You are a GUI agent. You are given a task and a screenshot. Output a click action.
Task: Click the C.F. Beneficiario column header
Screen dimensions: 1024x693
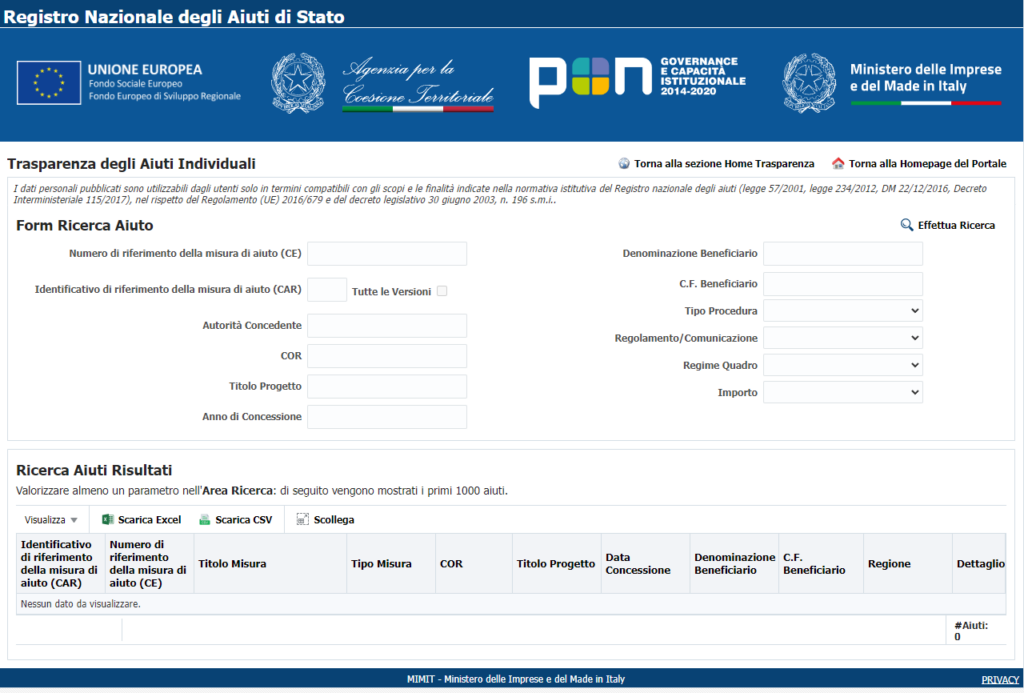(x=821, y=564)
